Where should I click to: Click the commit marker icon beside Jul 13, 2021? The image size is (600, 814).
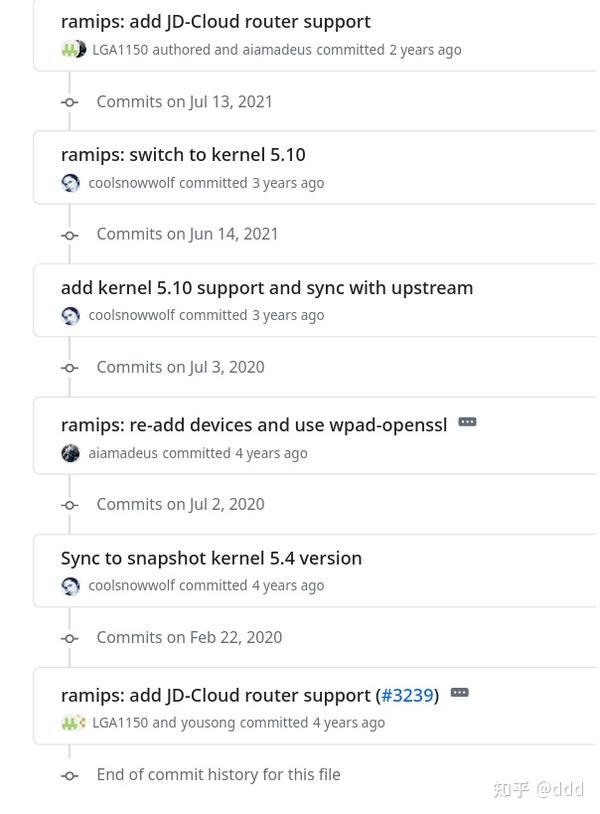point(69,102)
